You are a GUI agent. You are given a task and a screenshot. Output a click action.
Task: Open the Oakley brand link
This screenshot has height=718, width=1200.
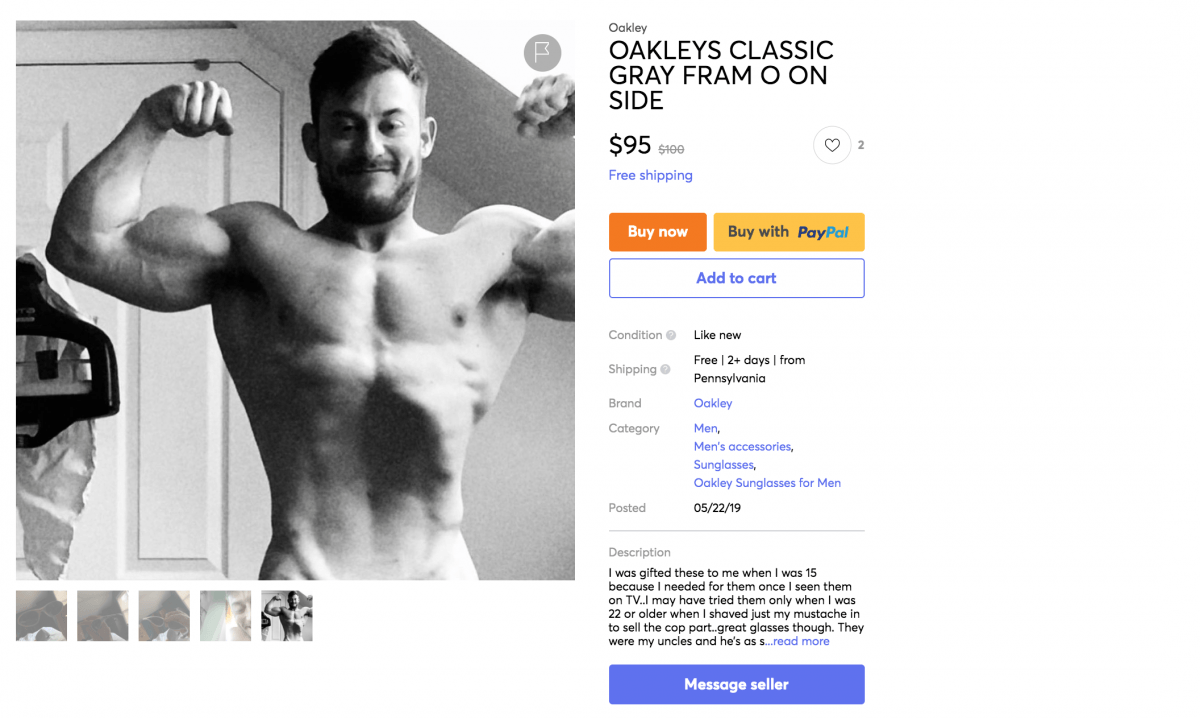click(x=713, y=403)
